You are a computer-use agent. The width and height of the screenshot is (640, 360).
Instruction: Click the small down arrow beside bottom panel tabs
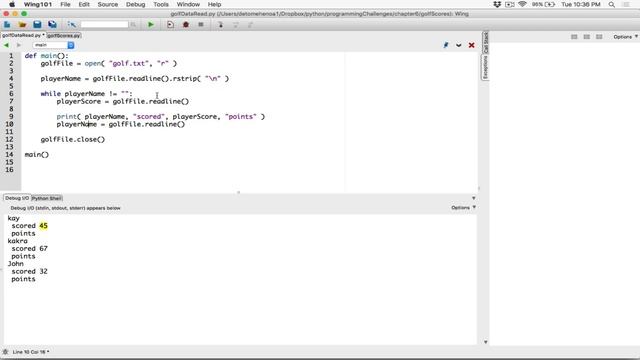point(473,198)
